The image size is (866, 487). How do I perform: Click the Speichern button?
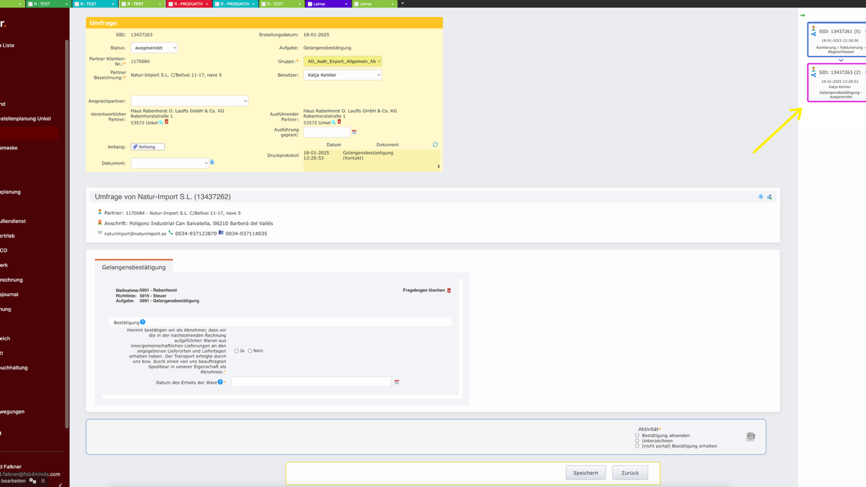click(585, 473)
